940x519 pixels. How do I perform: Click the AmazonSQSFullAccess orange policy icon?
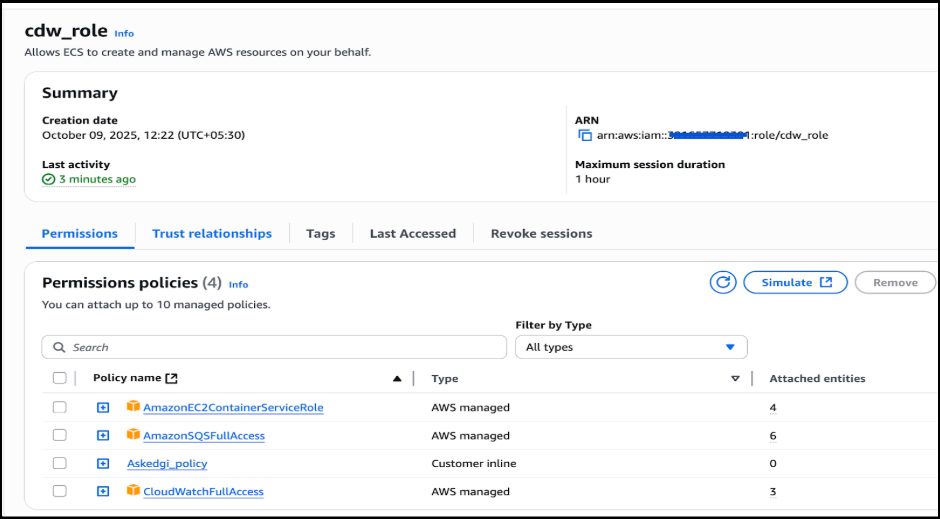[x=133, y=435]
